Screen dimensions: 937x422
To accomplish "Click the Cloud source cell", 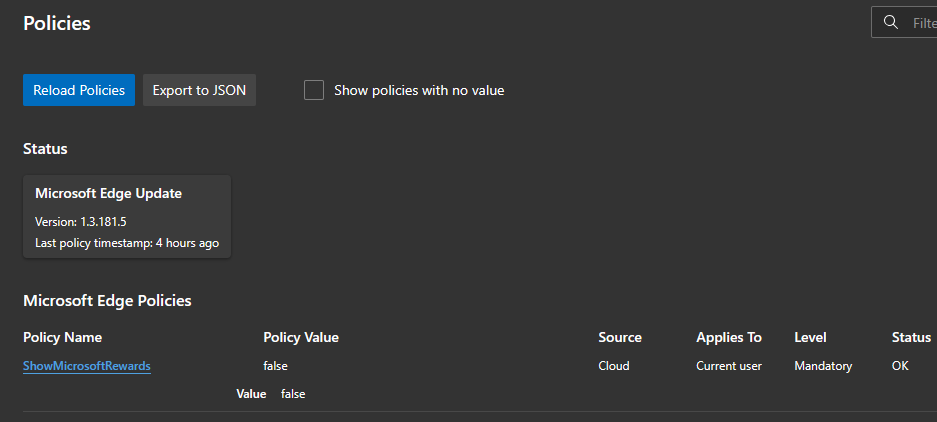I will [614, 366].
